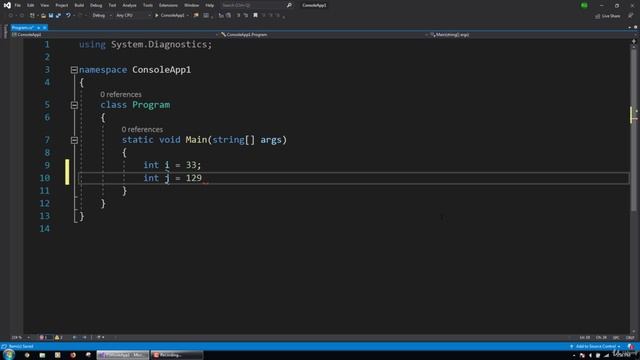Click Add to Source Control
640x360 pixels.
click(595, 347)
